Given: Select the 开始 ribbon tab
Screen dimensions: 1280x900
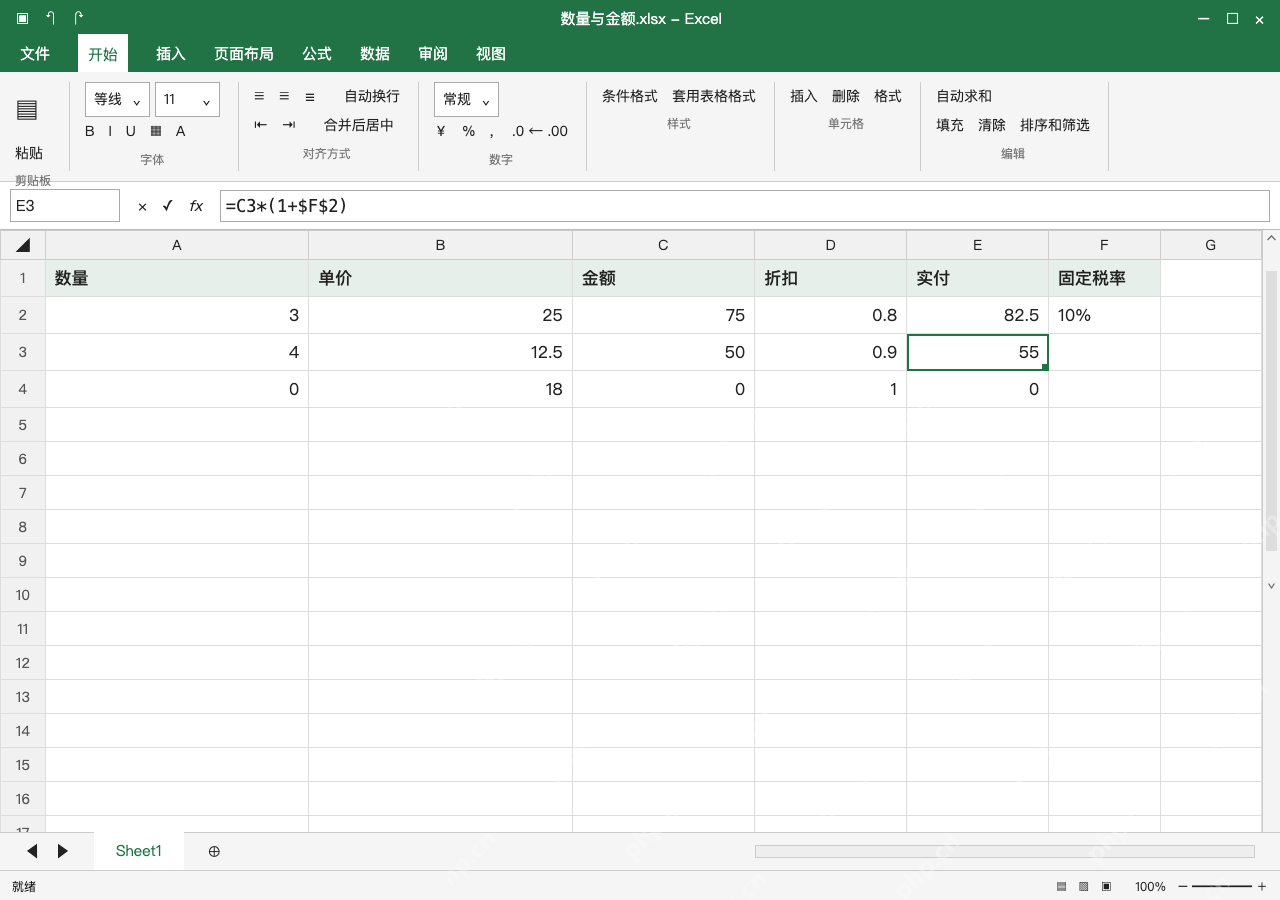Looking at the screenshot, I should click(x=103, y=54).
